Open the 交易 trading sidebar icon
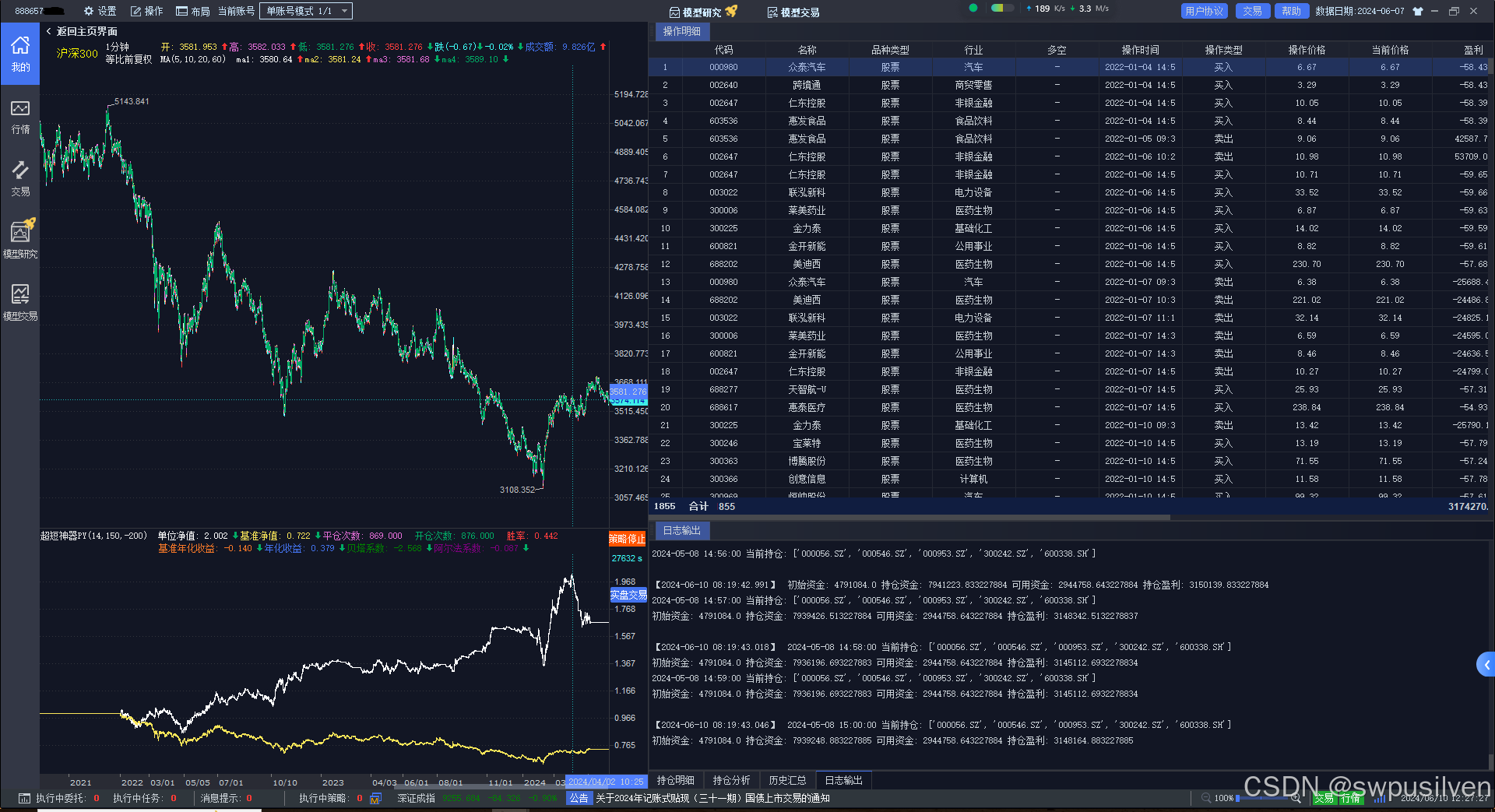 pos(20,178)
